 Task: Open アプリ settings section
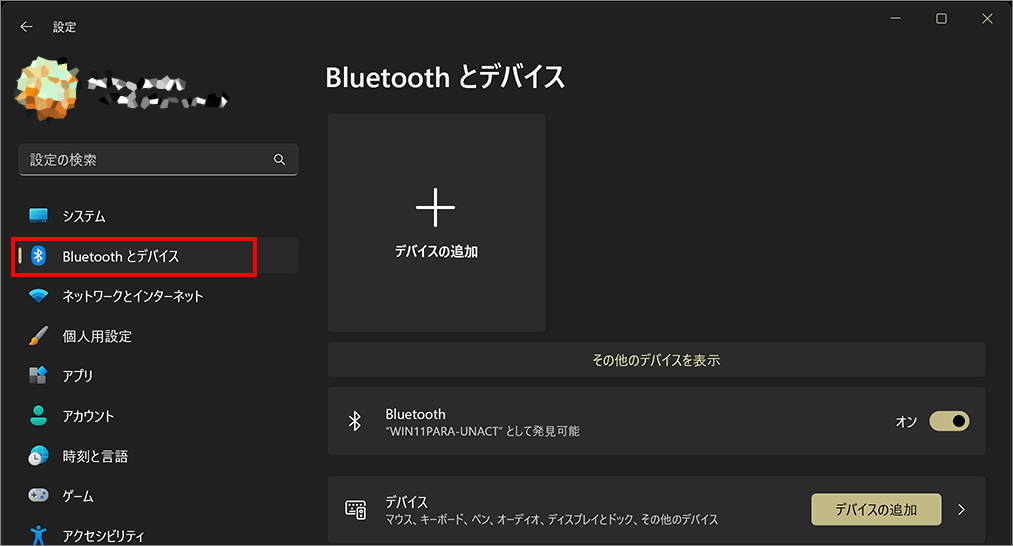point(158,375)
